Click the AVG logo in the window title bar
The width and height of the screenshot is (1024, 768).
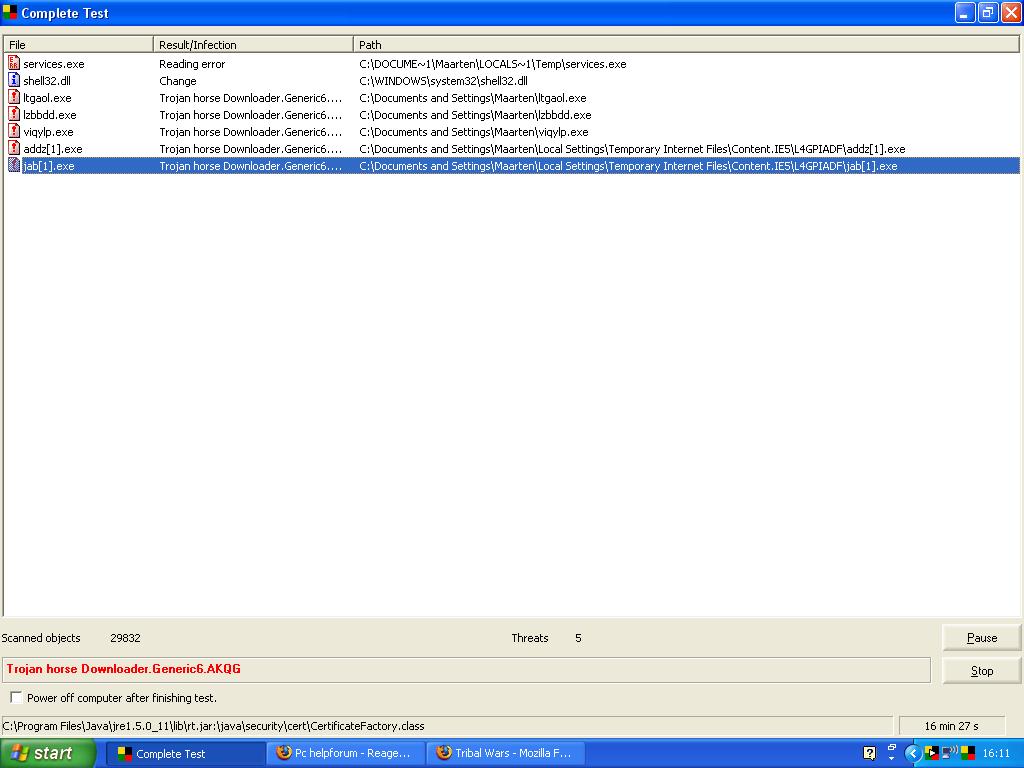pyautogui.click(x=10, y=12)
